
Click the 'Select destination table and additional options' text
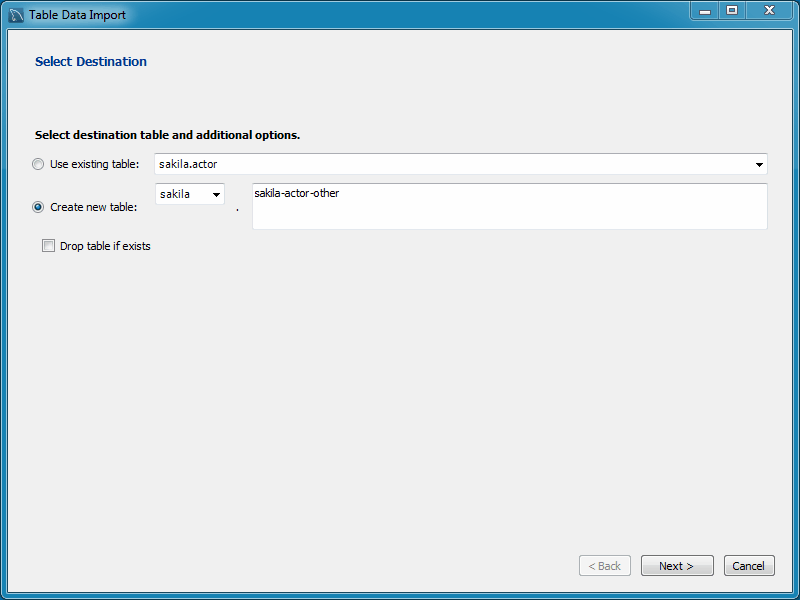coord(167,135)
